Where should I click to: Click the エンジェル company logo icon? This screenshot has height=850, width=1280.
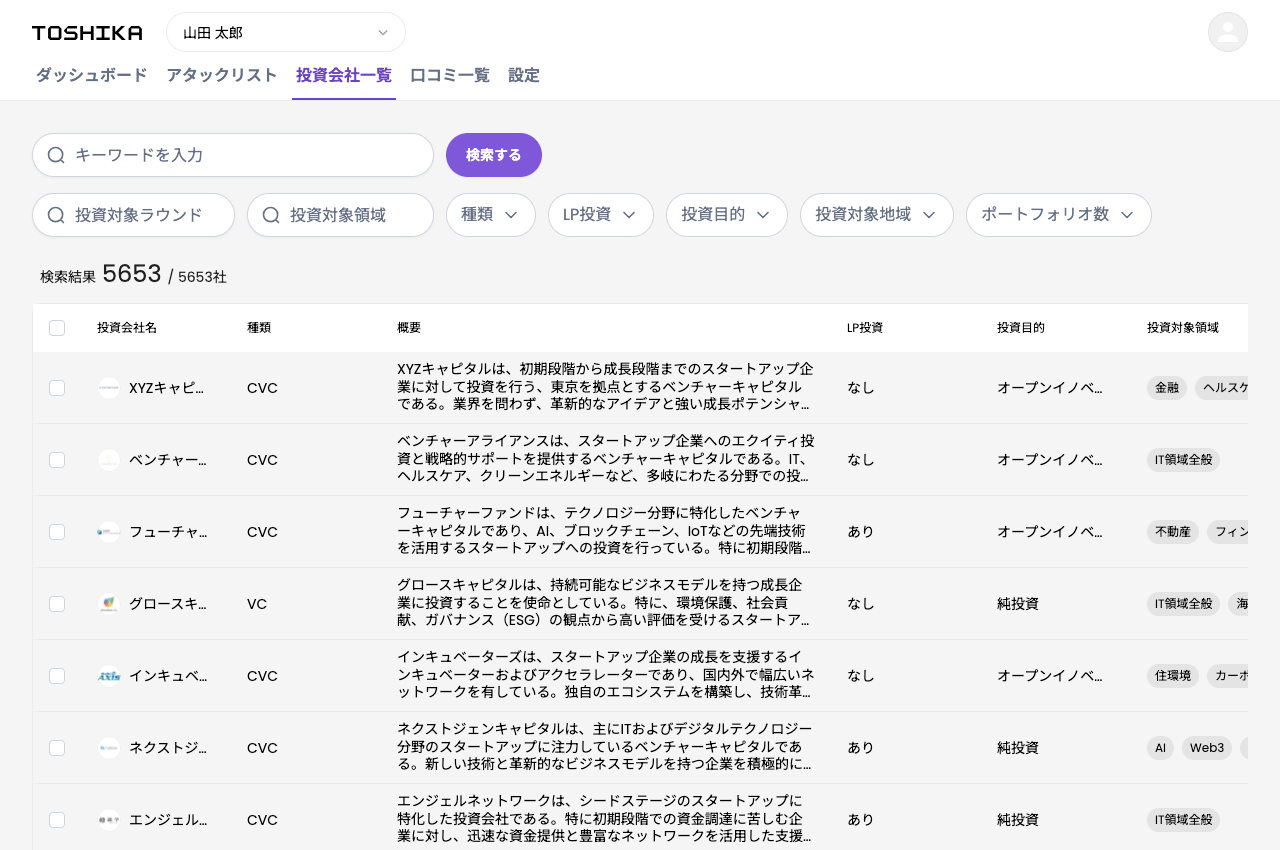(109, 820)
